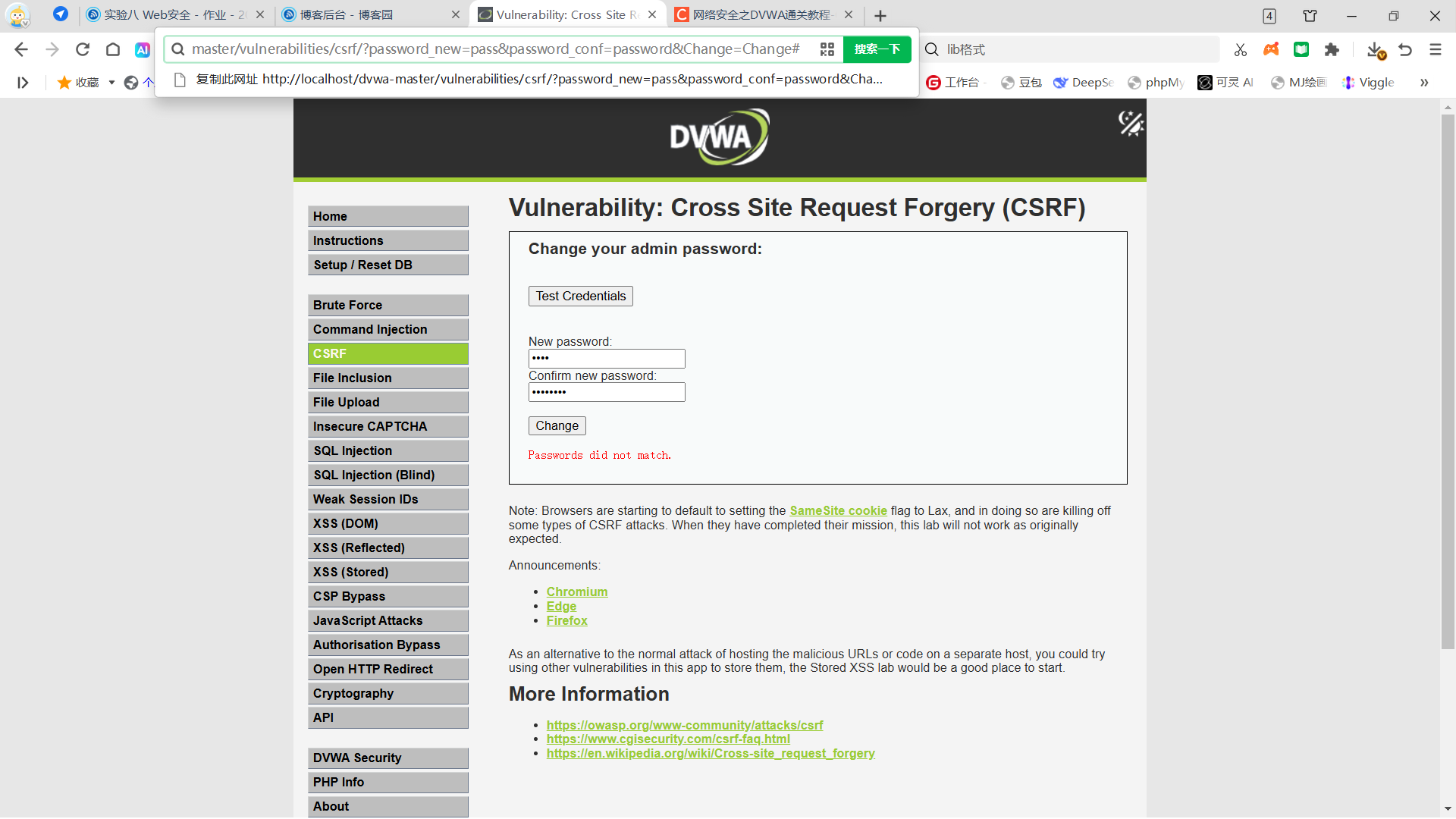
Task: Expand the sidebar panel toggle
Action: (23, 83)
